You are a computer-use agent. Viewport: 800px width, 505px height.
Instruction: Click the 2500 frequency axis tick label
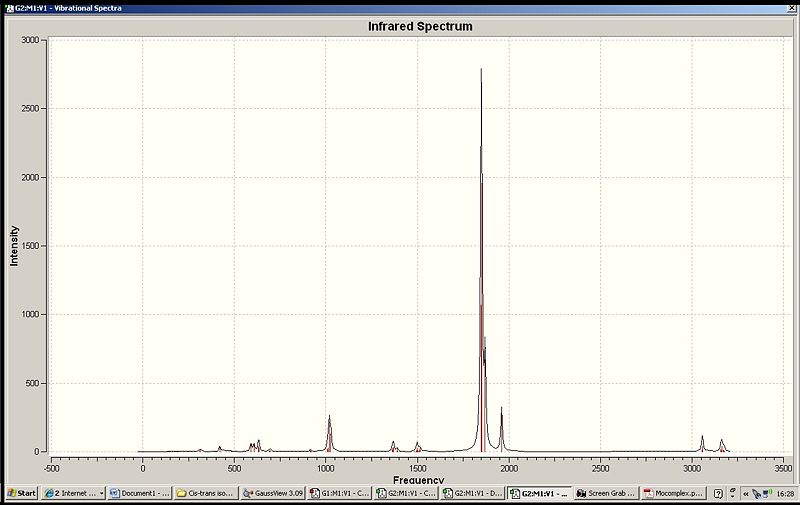tap(600, 468)
